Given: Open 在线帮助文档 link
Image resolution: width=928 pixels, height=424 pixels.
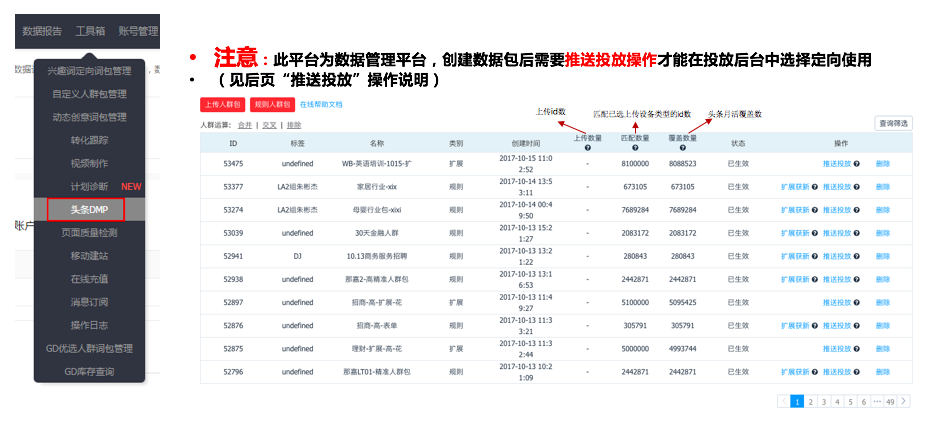Looking at the screenshot, I should 321,104.
